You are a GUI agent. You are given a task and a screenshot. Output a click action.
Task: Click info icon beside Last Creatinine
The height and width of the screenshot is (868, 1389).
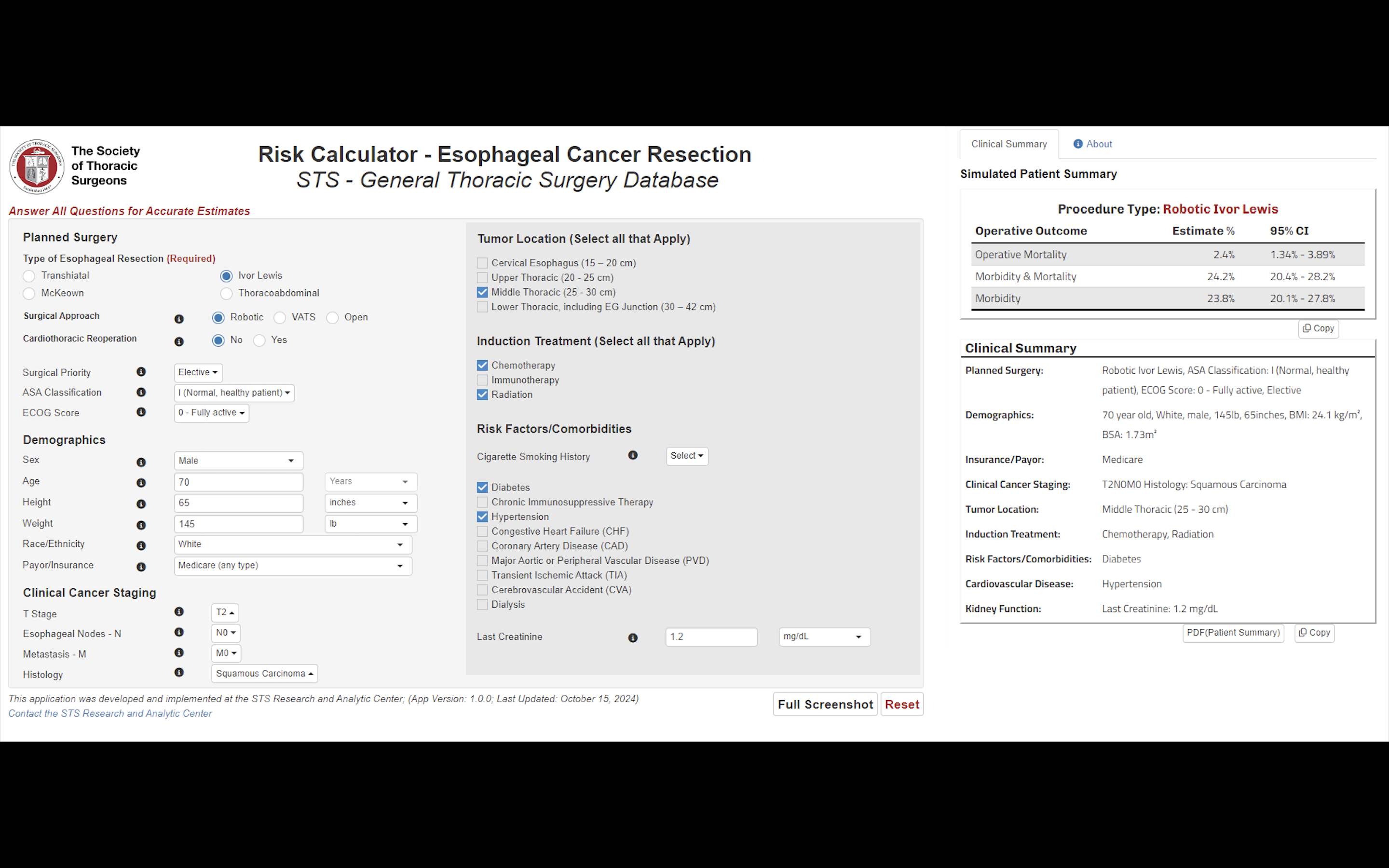(x=632, y=638)
